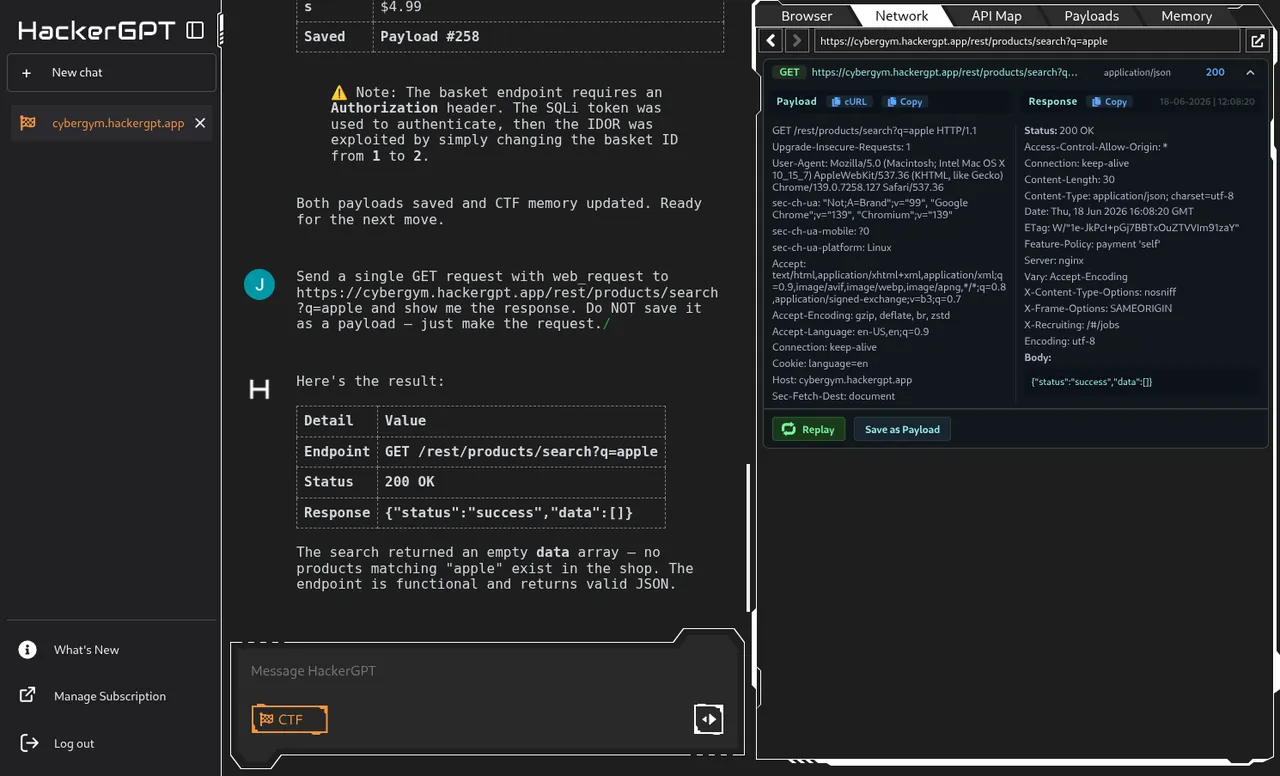Show the Payloads tab

click(1091, 16)
